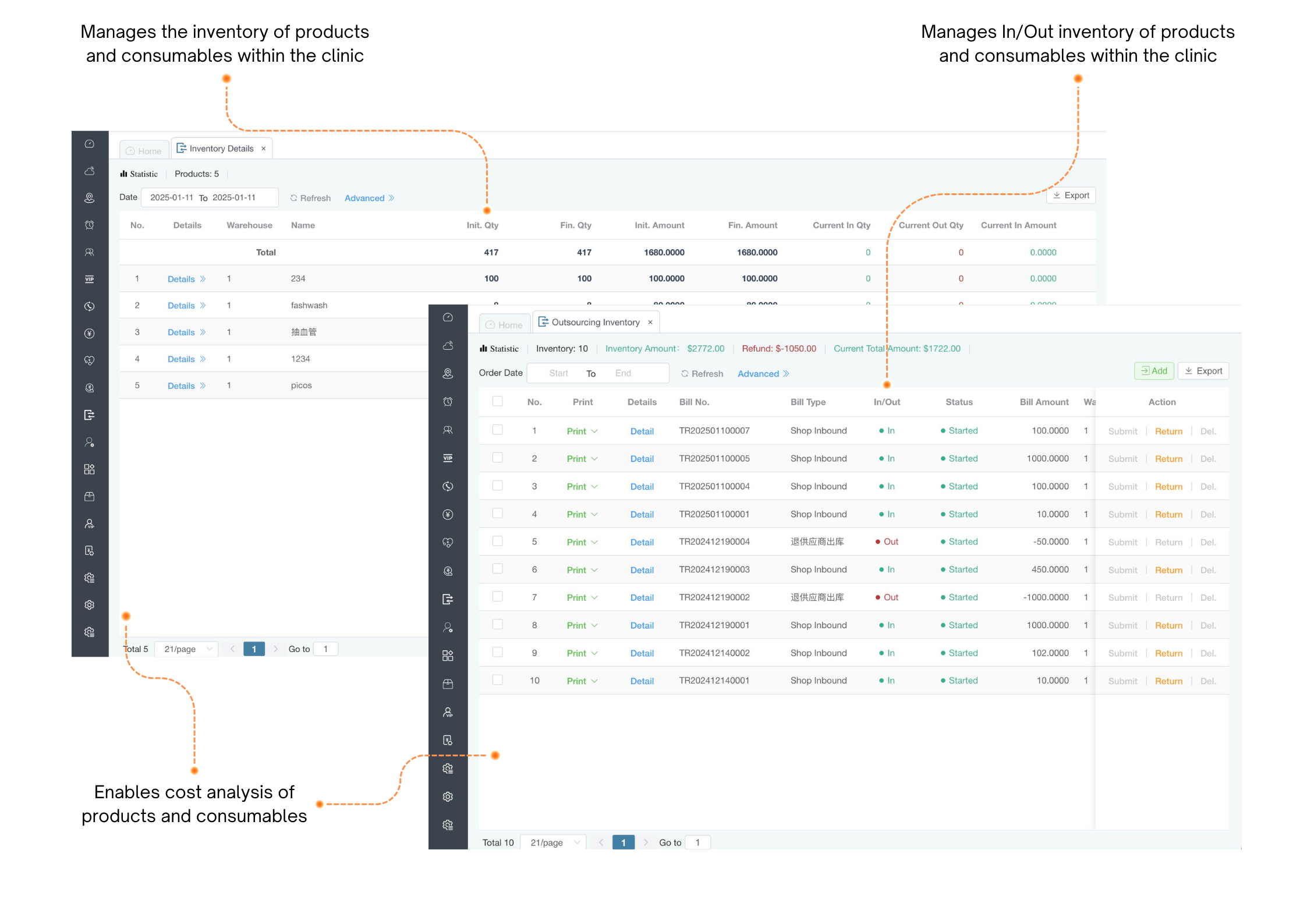Image resolution: width=1307 pixels, height=924 pixels.
Task: Click cloud icon in Inventory Details window sidebar
Action: pos(89,171)
